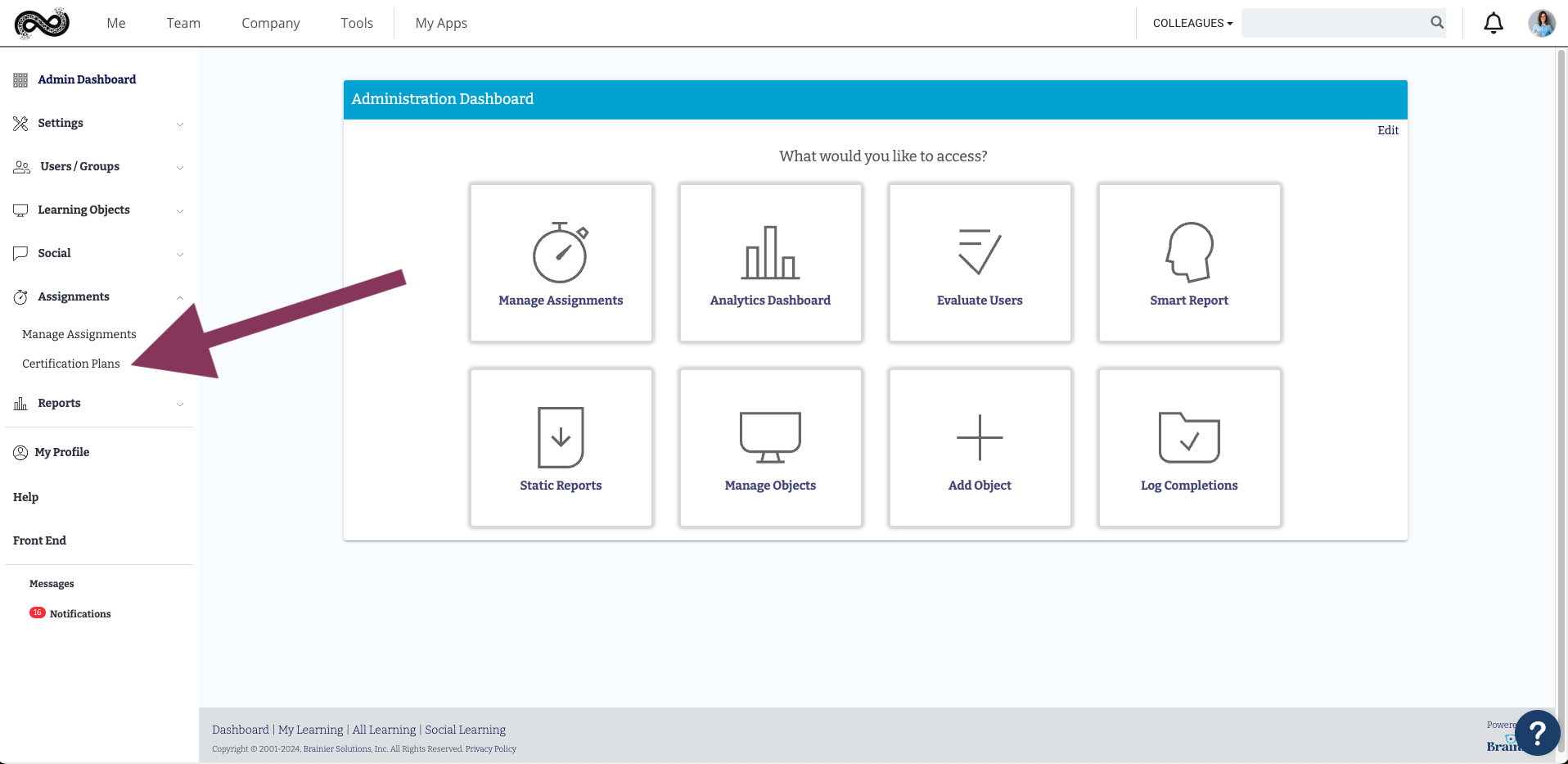Click the Evaluate Users tile label

980,301
